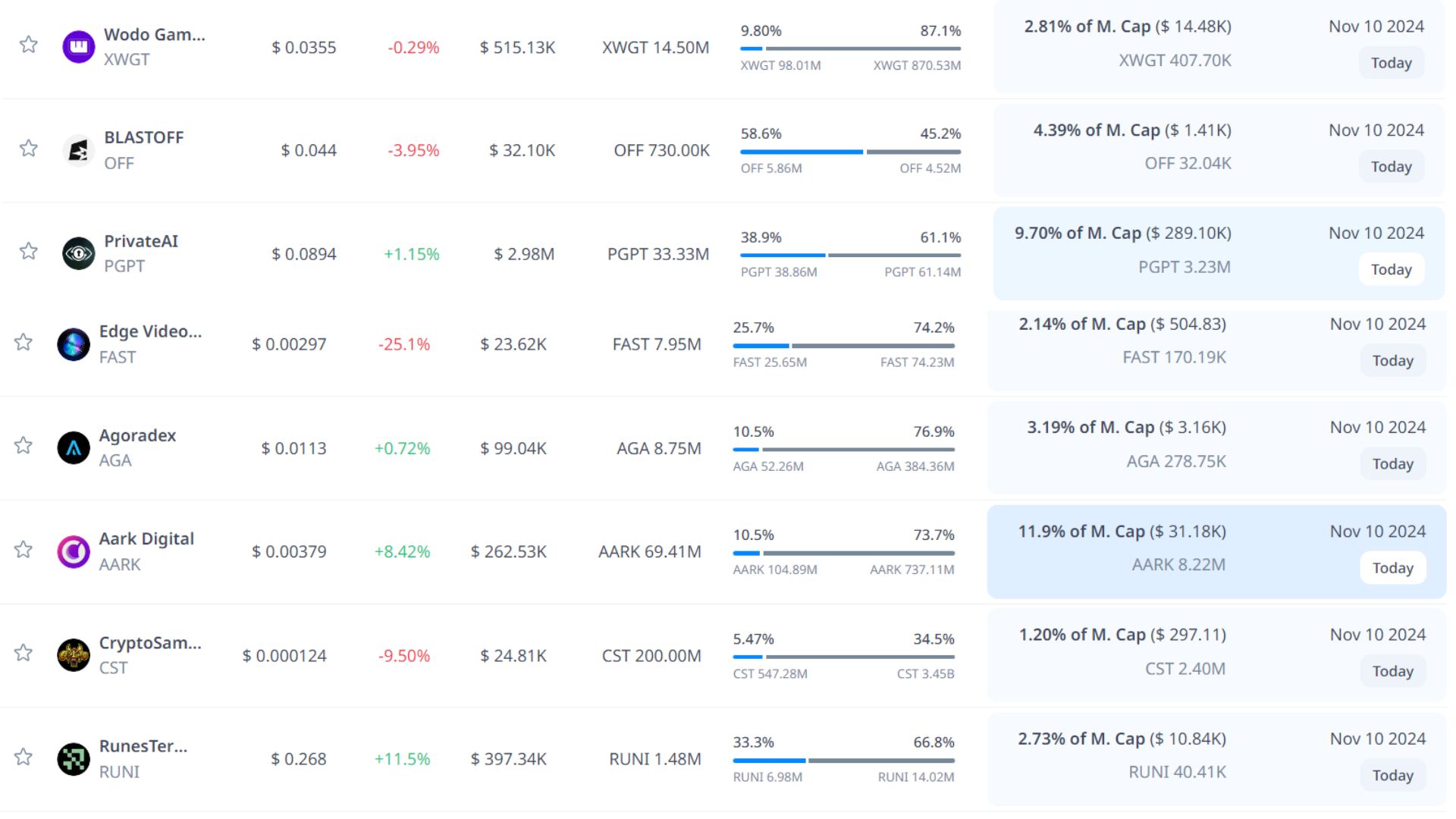Click the CryptoSamurai CST logo
The height and width of the screenshot is (819, 1456).
(x=74, y=655)
